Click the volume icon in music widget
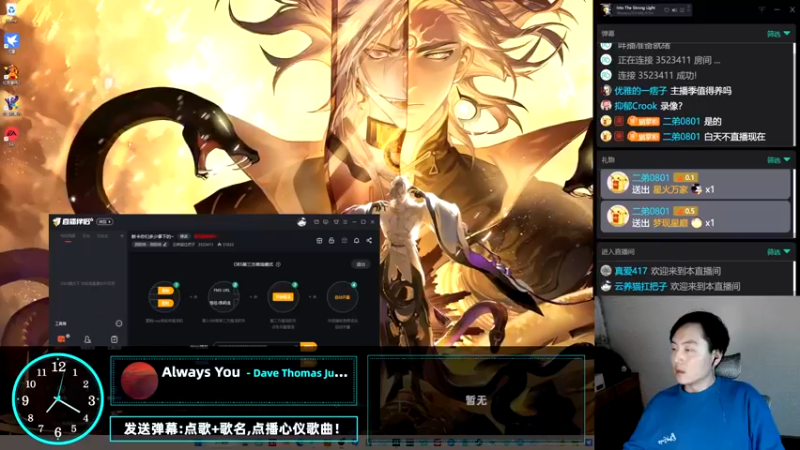Screen dimensions: 800x450 pos(674,10)
